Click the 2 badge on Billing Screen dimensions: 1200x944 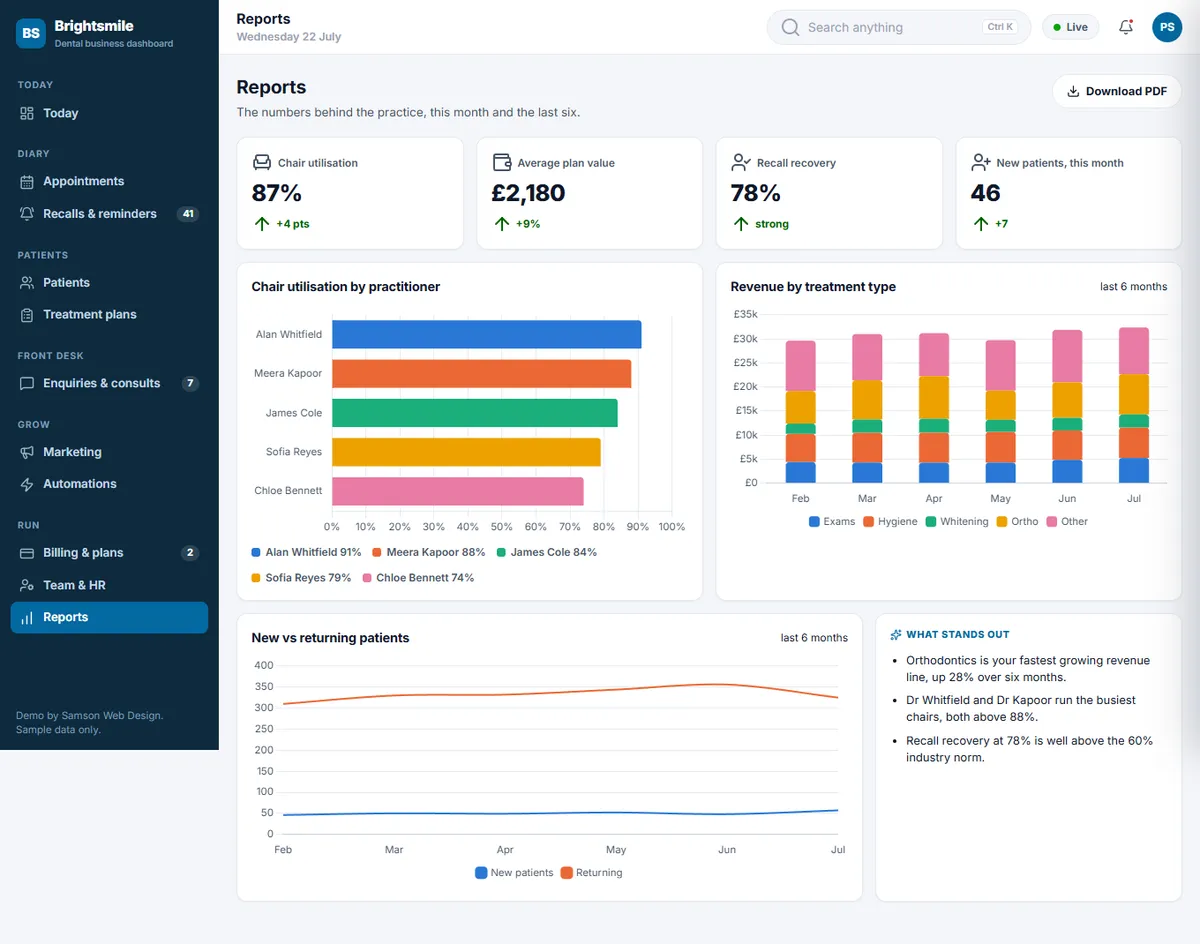click(190, 553)
